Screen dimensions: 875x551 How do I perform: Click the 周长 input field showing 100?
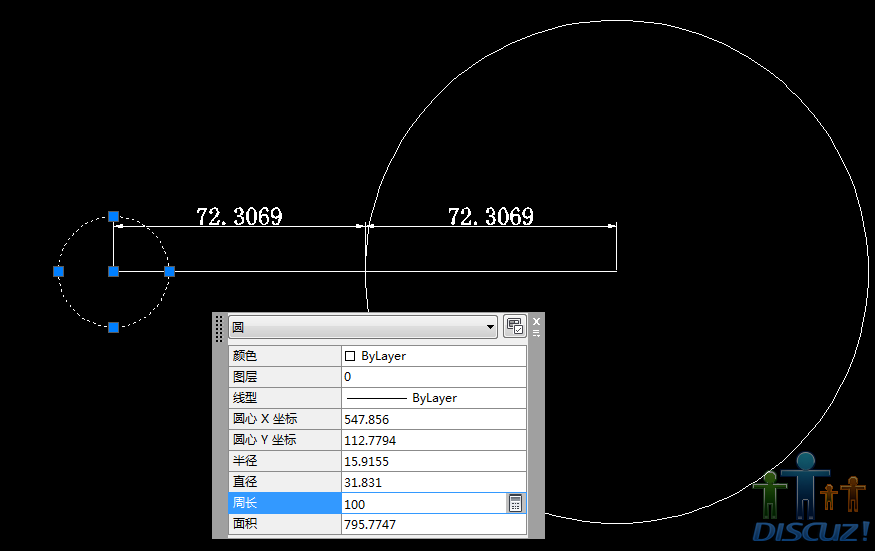pyautogui.click(x=424, y=504)
